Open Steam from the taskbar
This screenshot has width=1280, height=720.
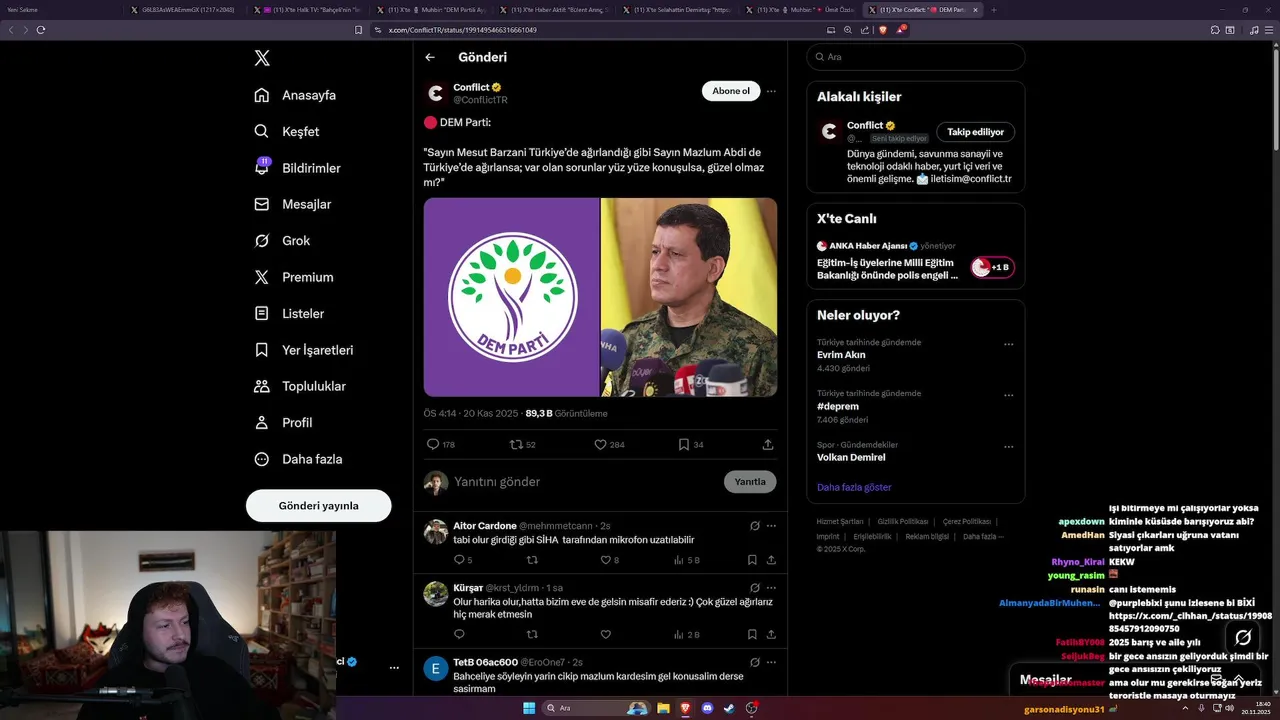(729, 708)
